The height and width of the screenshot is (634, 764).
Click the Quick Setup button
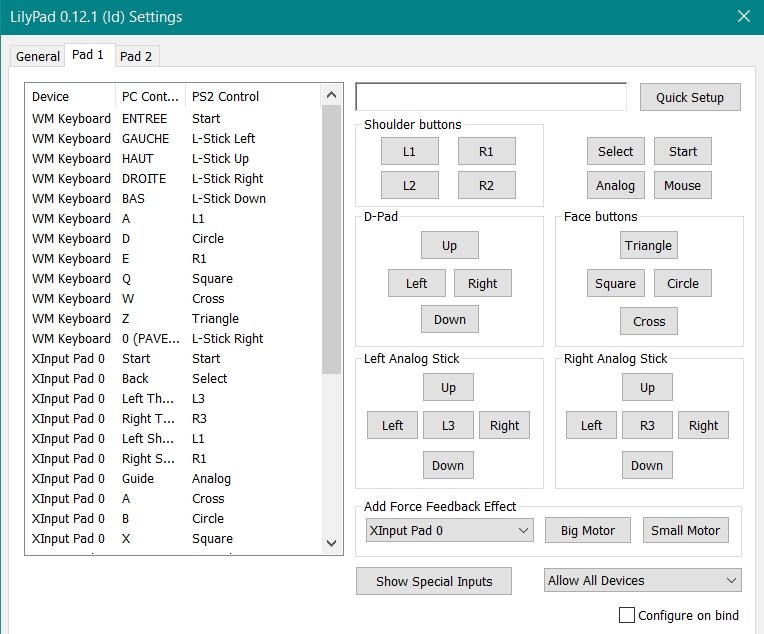pyautogui.click(x=690, y=97)
